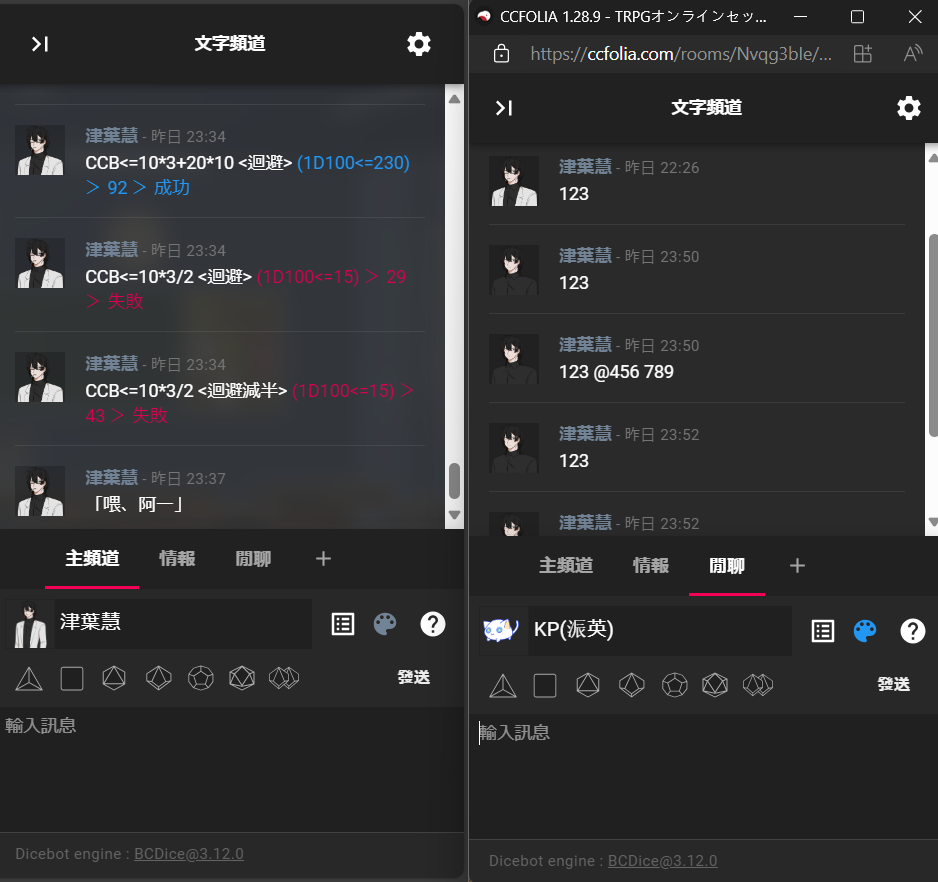Open the blue color palette beside KP(派英)
Screen dimensions: 938x882
coord(866,630)
